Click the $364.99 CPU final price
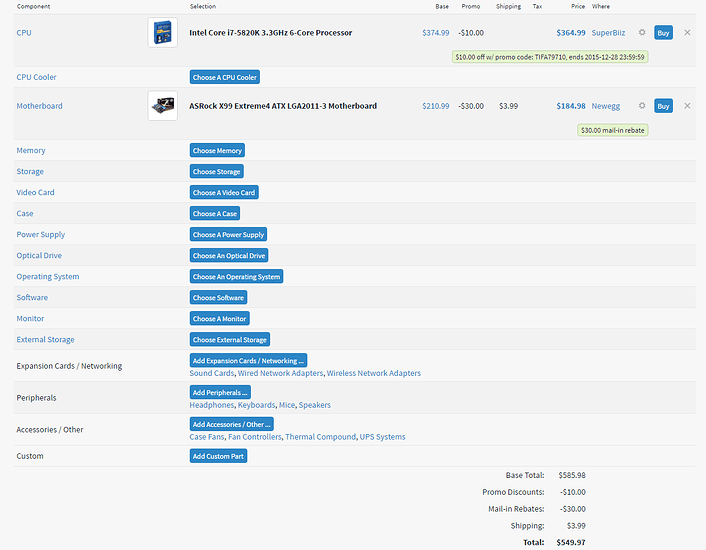The image size is (706, 550). tap(570, 32)
